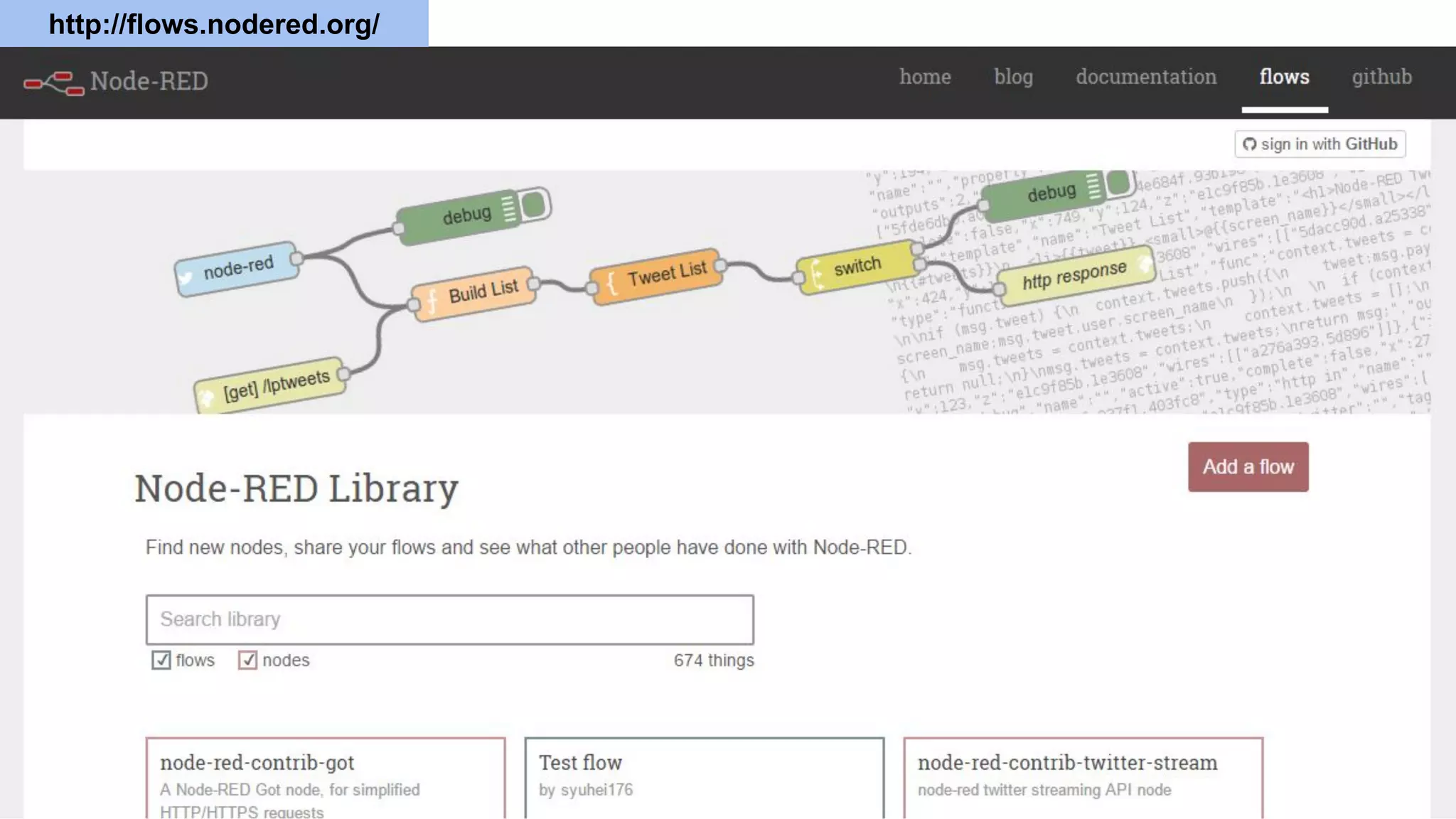
Task: Click the Node-RED Library heading
Action: [x=296, y=488]
